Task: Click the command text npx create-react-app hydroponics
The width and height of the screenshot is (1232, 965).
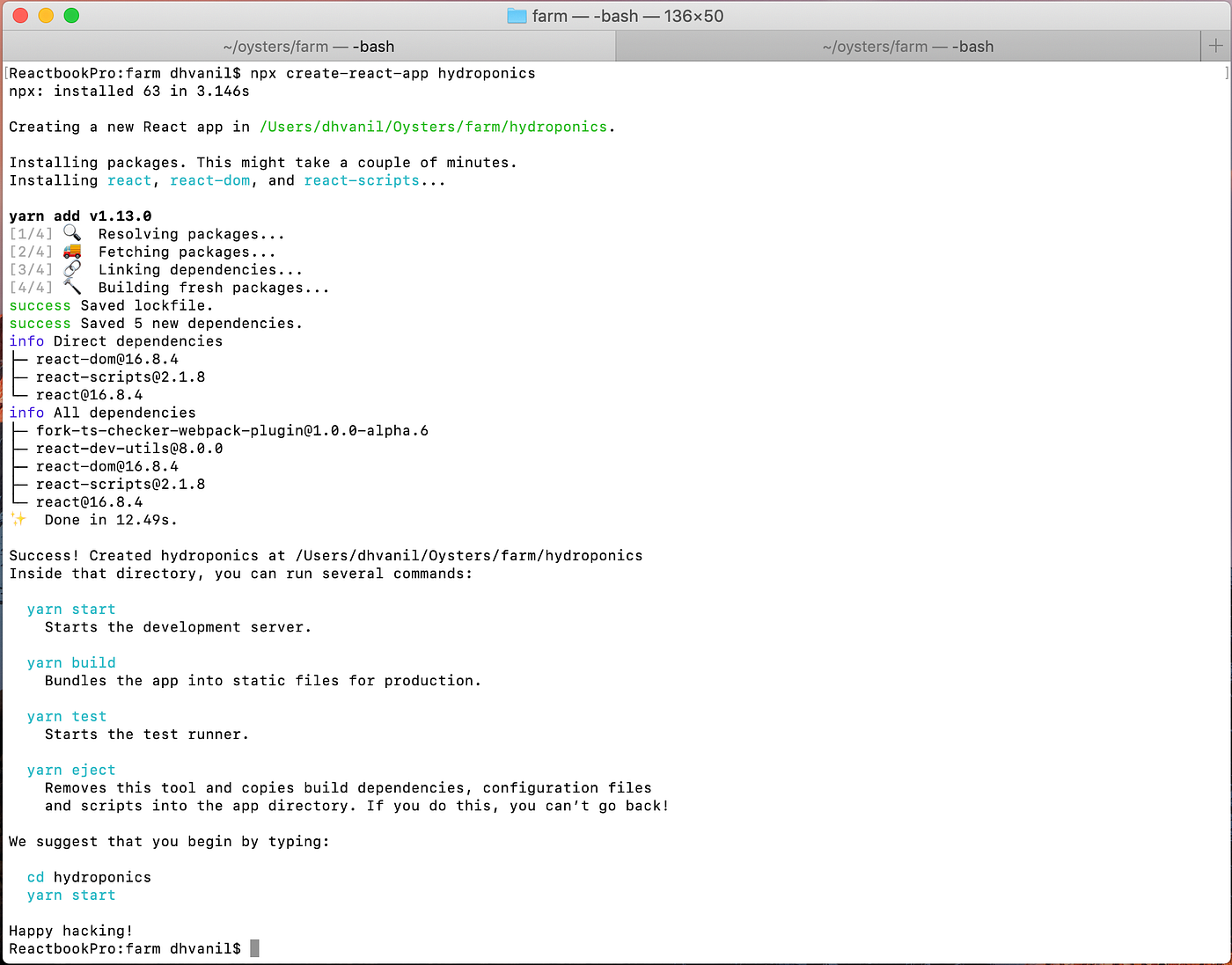Action: (392, 73)
